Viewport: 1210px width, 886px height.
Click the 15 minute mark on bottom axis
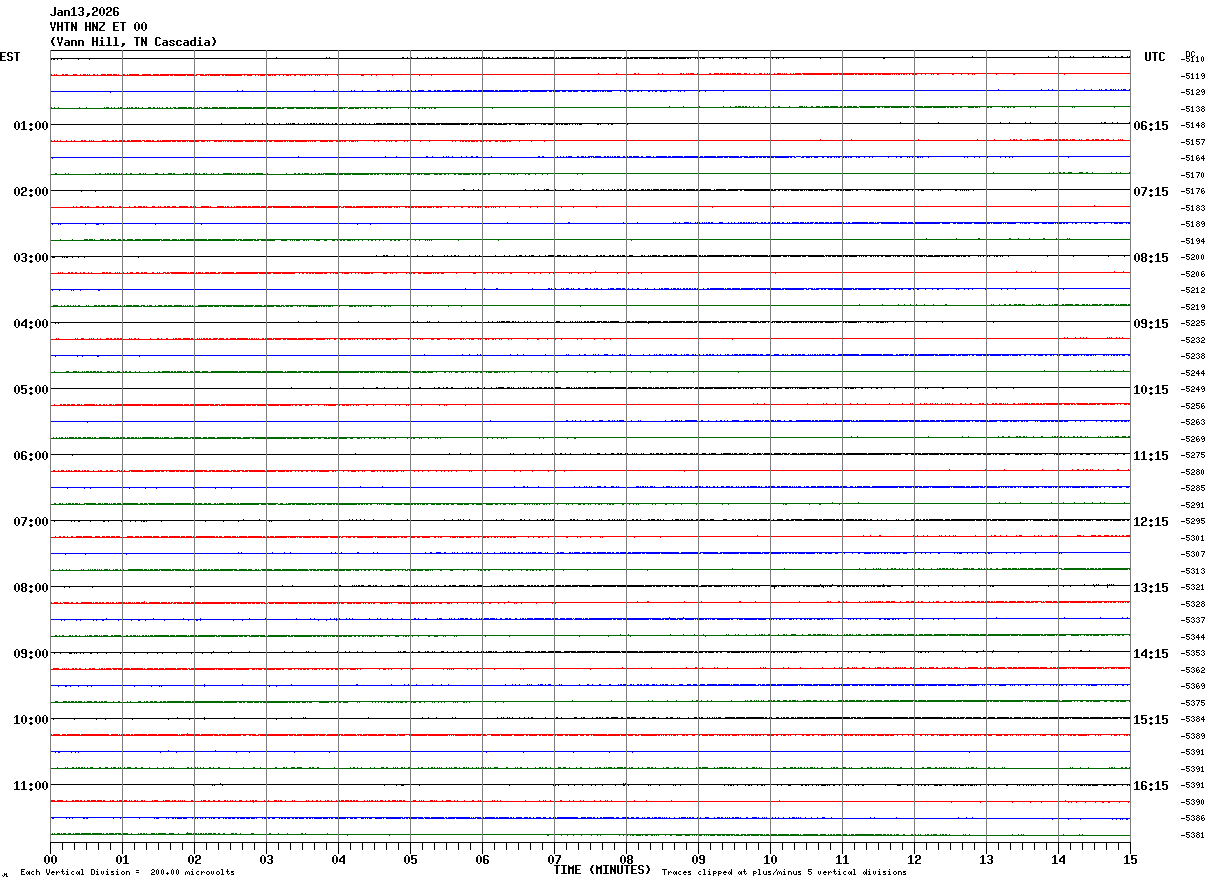tap(1130, 859)
